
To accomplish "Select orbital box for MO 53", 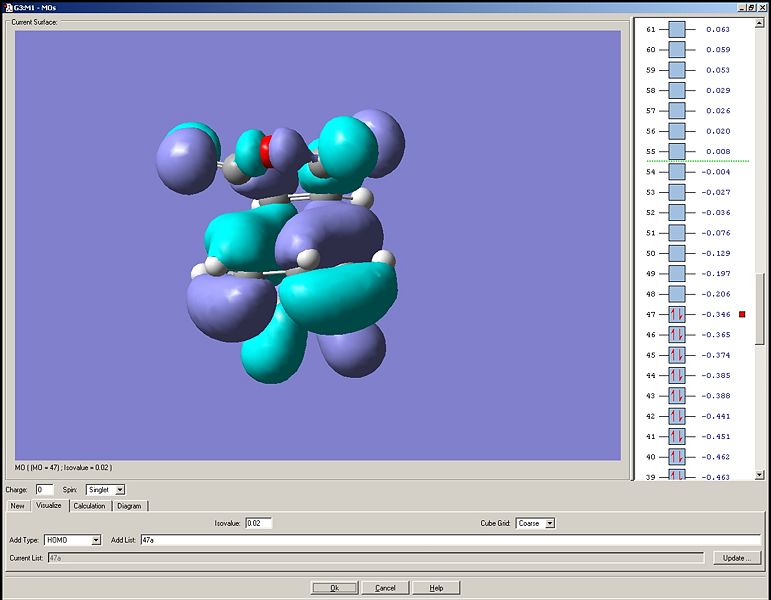I will [x=677, y=192].
